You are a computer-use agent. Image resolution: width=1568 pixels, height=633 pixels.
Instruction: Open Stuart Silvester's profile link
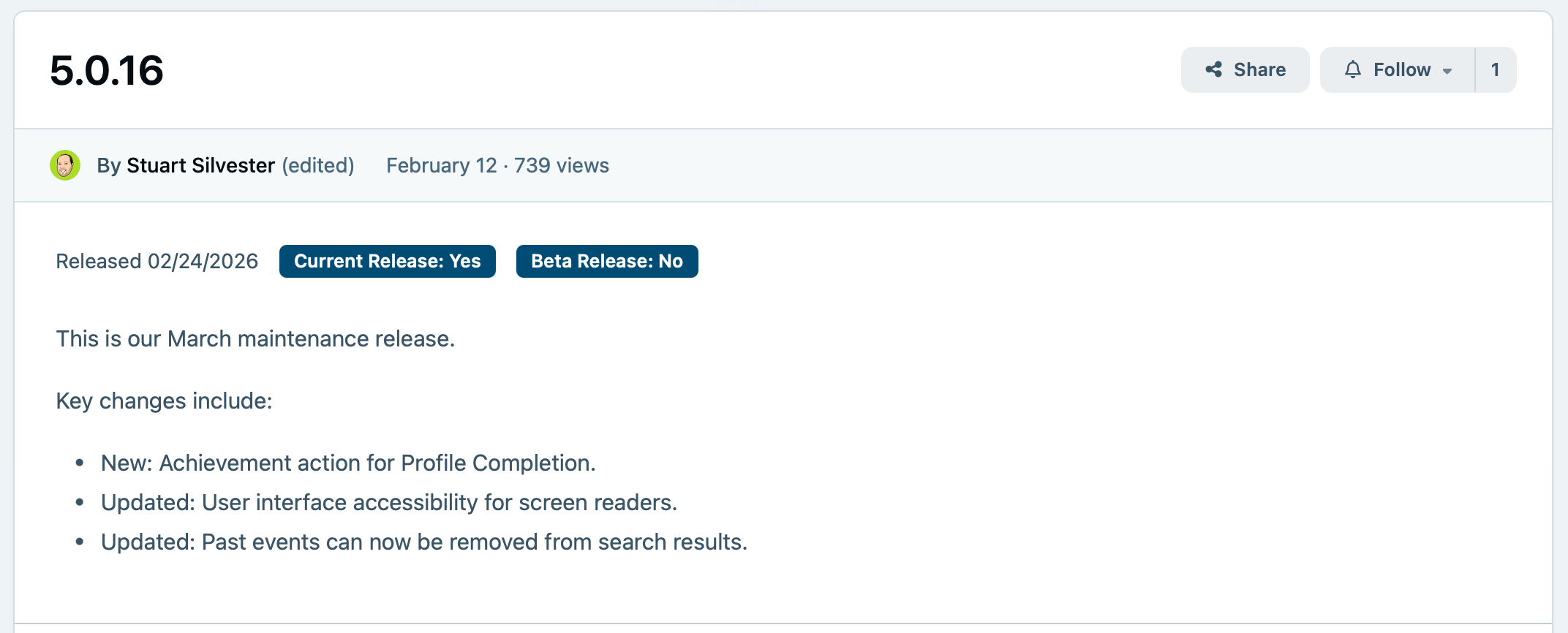pos(201,165)
